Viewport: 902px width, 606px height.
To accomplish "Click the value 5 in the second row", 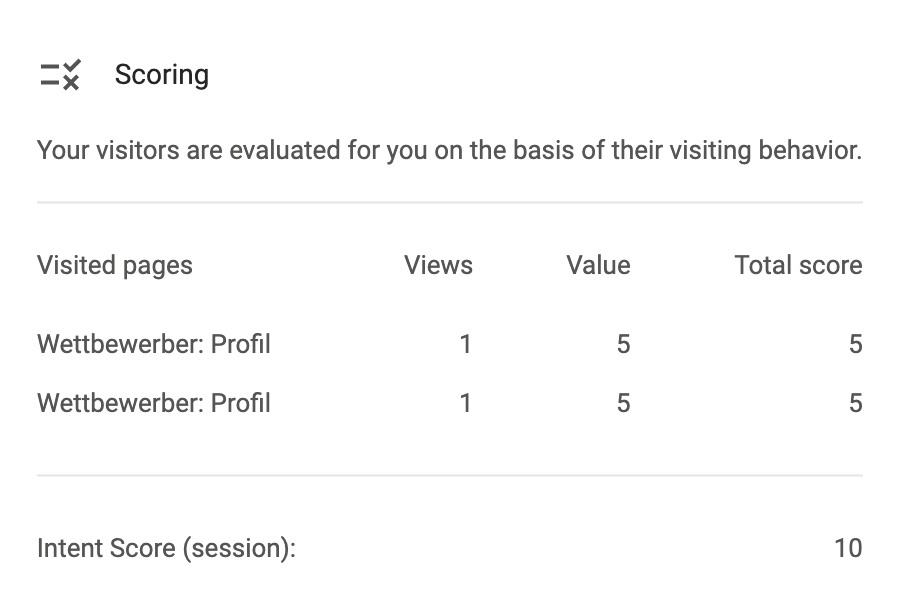I will tap(624, 403).
